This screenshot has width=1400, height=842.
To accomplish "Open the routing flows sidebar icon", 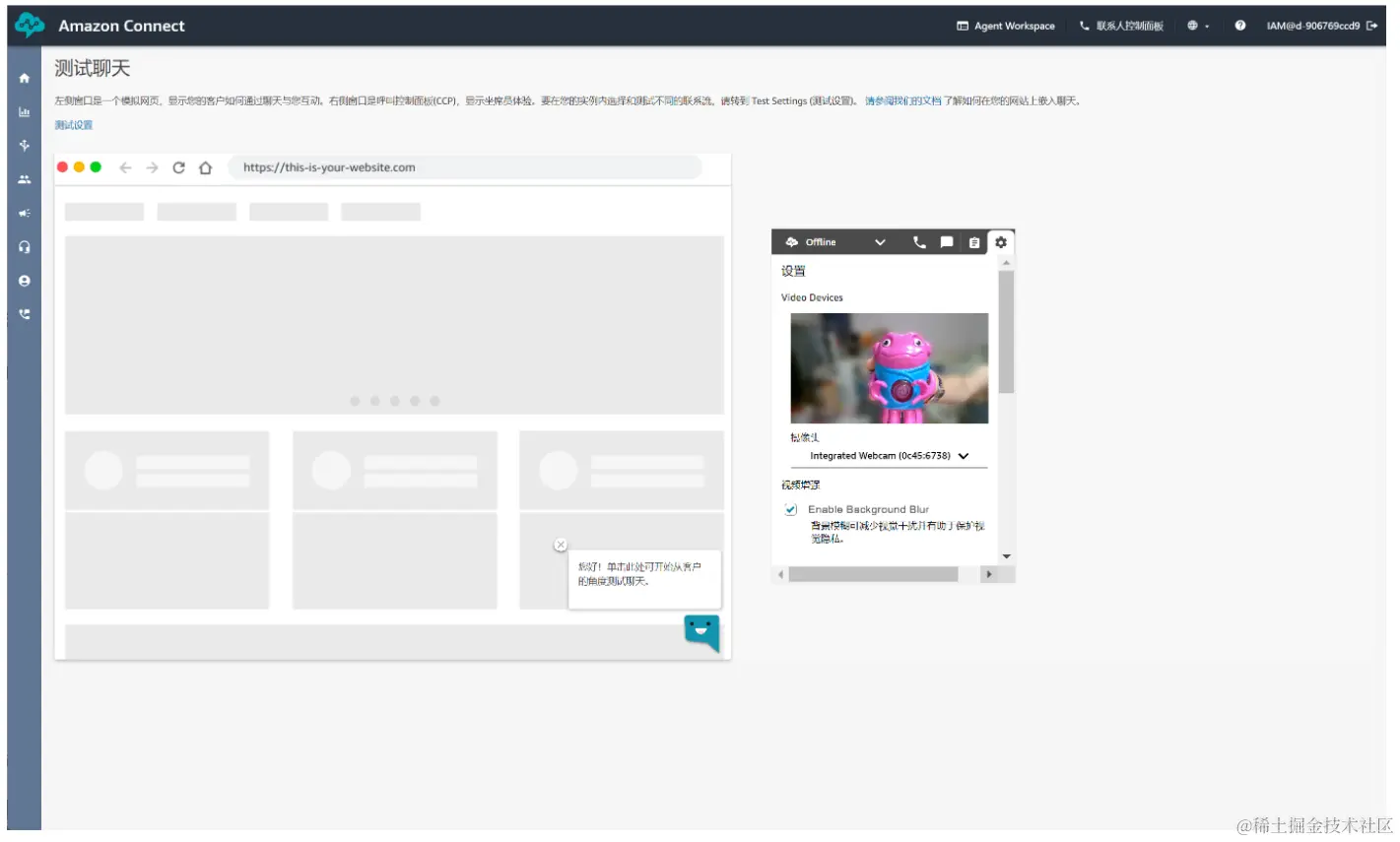I will point(25,146).
